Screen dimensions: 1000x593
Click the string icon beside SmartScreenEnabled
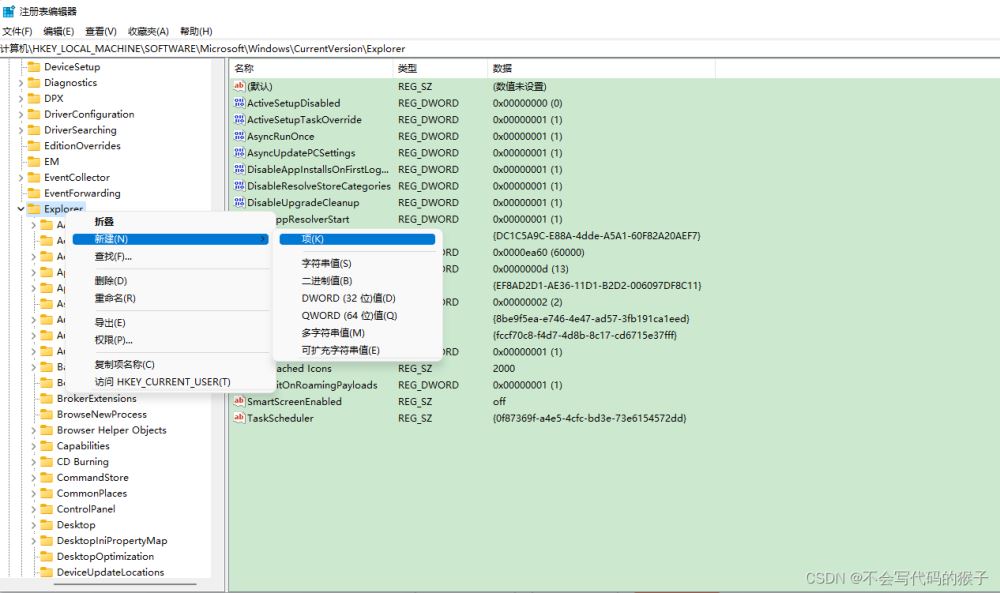[x=239, y=402]
